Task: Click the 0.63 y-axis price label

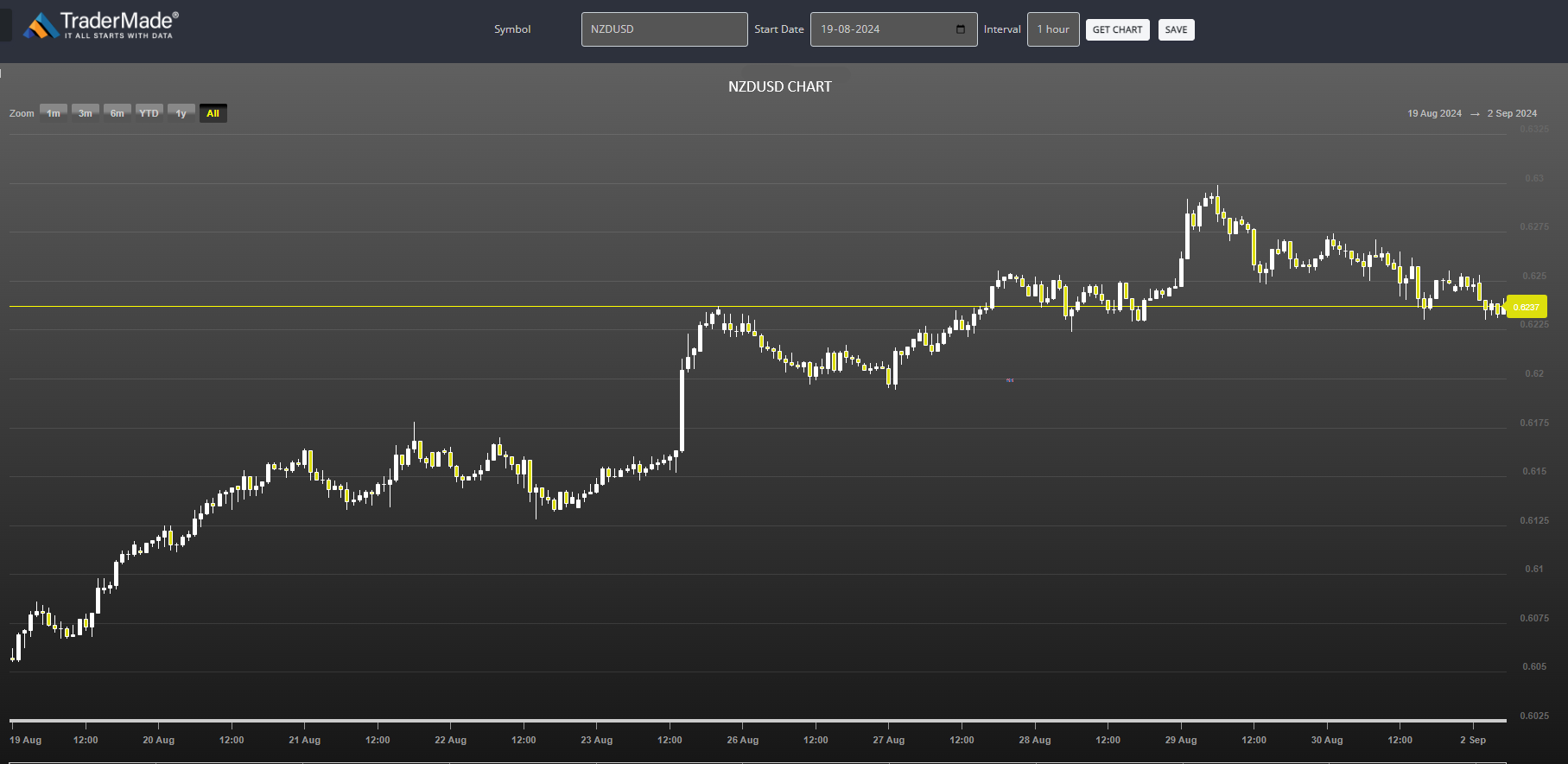Action: point(1534,178)
